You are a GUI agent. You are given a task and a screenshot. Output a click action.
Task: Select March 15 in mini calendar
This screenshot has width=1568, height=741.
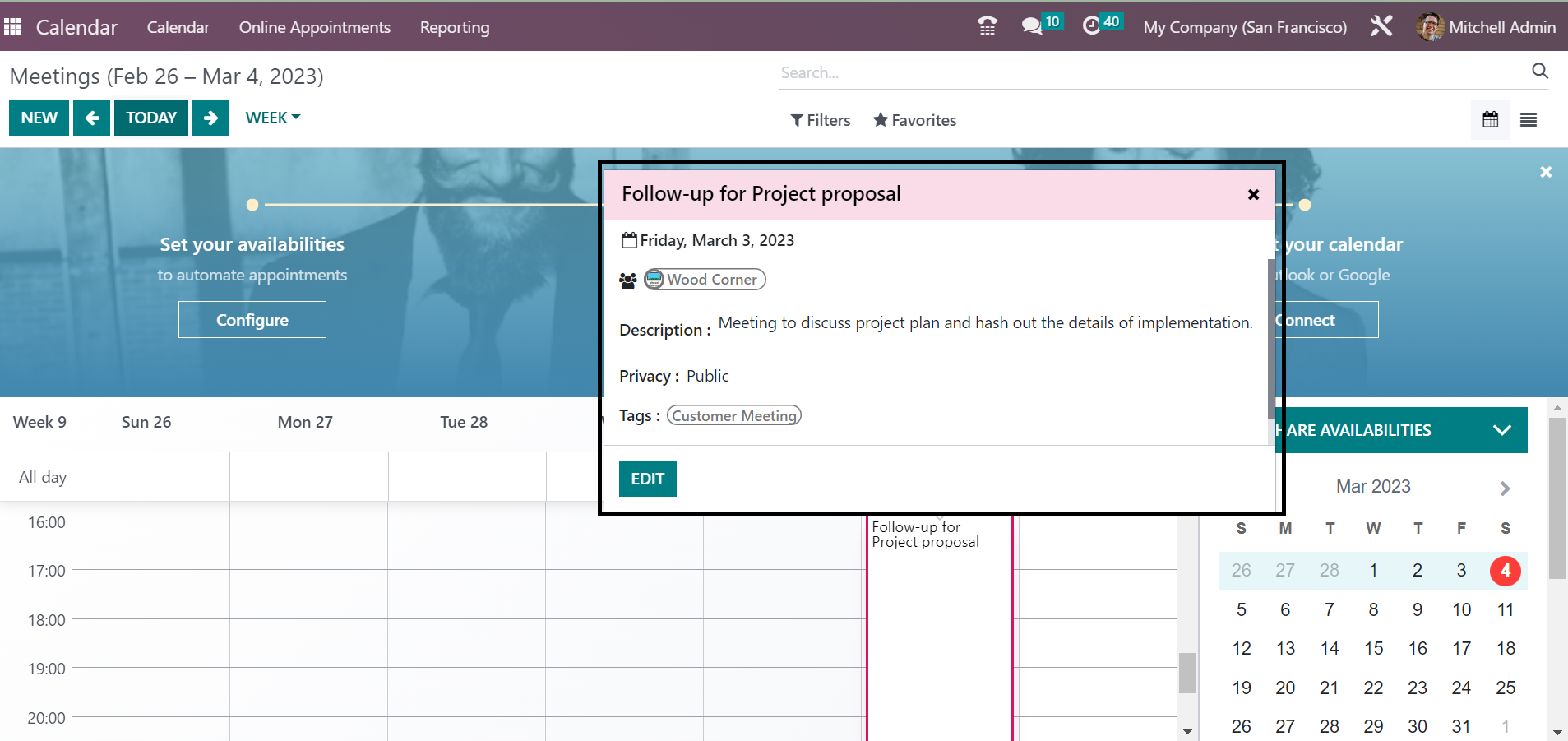[x=1373, y=649]
